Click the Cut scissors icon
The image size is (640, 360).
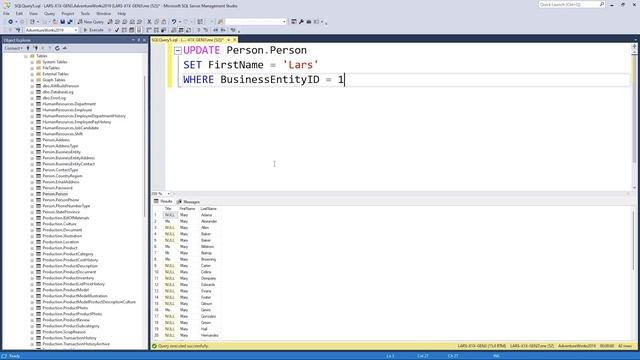tap(149, 22)
